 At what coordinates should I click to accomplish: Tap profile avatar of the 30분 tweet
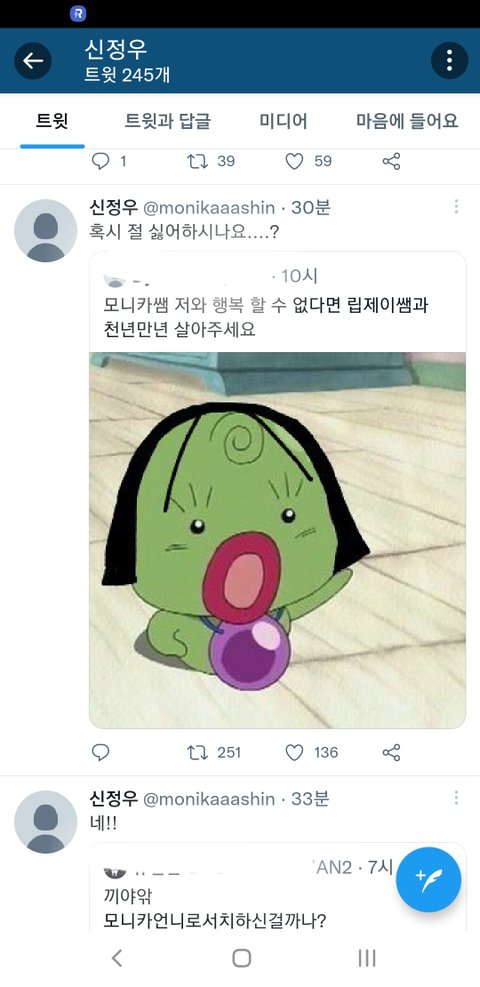45,230
